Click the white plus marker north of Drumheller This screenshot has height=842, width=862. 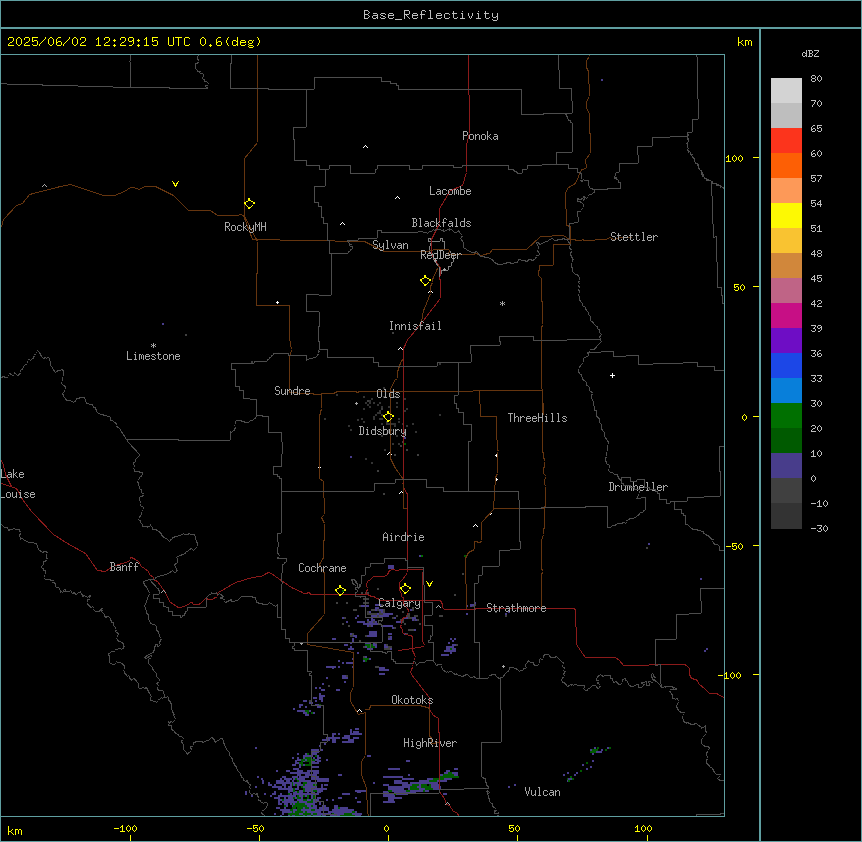[612, 375]
